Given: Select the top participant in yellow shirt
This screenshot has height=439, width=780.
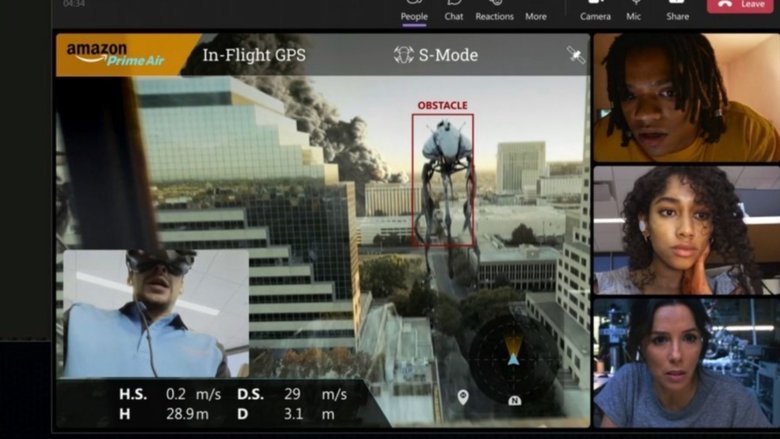Looking at the screenshot, I should click(x=685, y=97).
